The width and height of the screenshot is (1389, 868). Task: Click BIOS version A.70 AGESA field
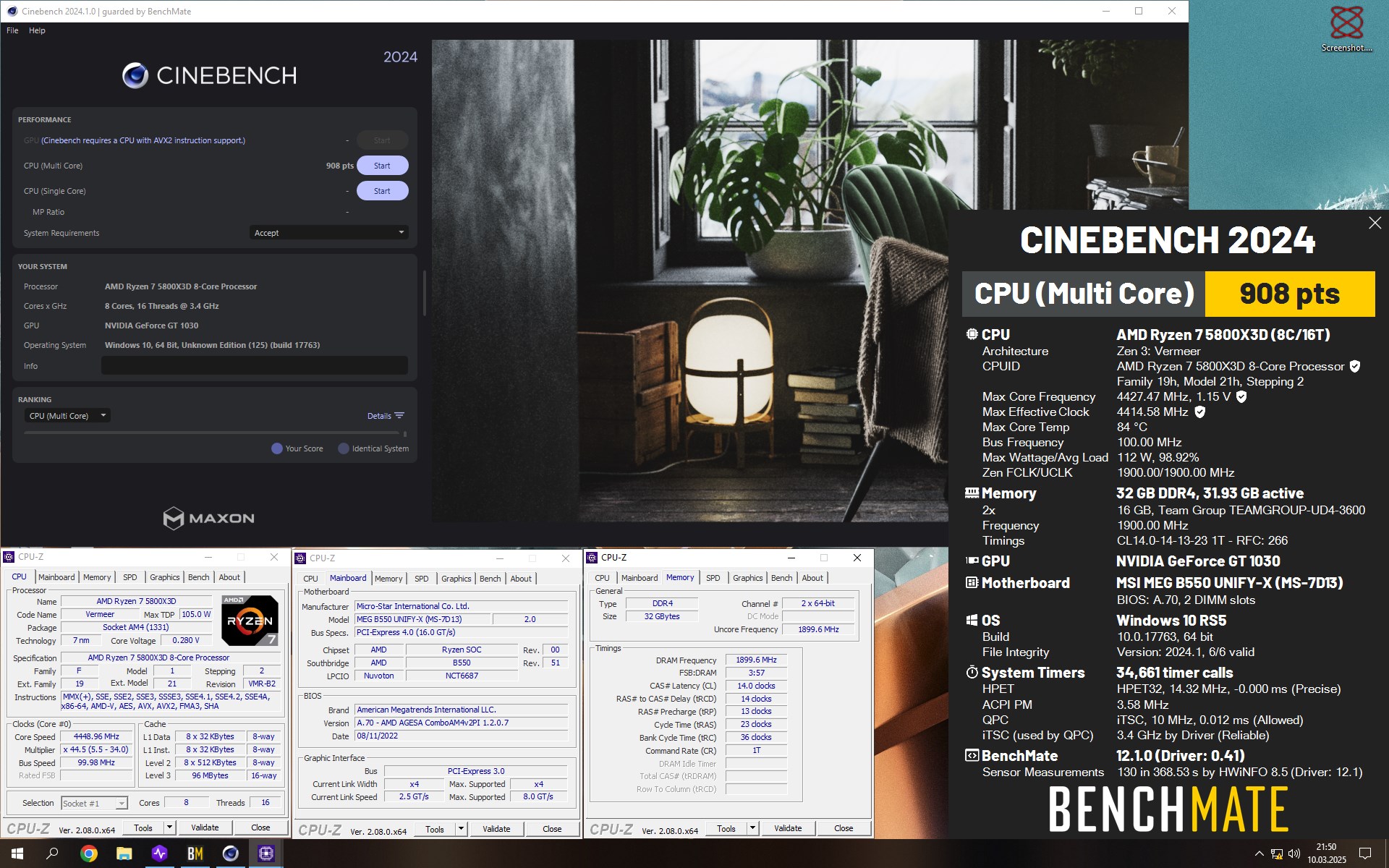click(x=461, y=723)
